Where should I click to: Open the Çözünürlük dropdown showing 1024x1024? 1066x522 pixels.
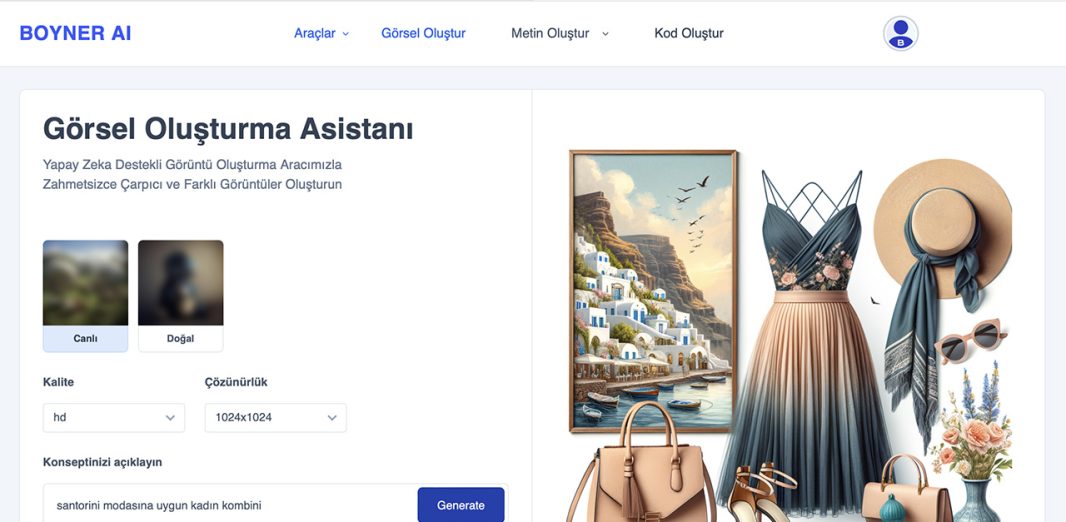[x=275, y=417]
